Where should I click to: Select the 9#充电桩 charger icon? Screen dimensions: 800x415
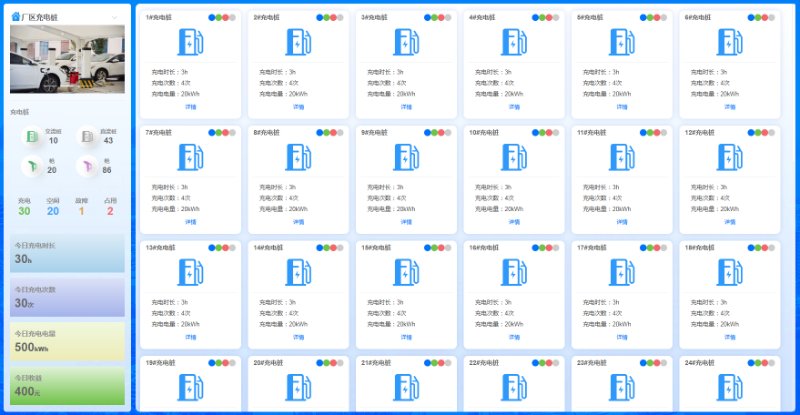point(405,157)
